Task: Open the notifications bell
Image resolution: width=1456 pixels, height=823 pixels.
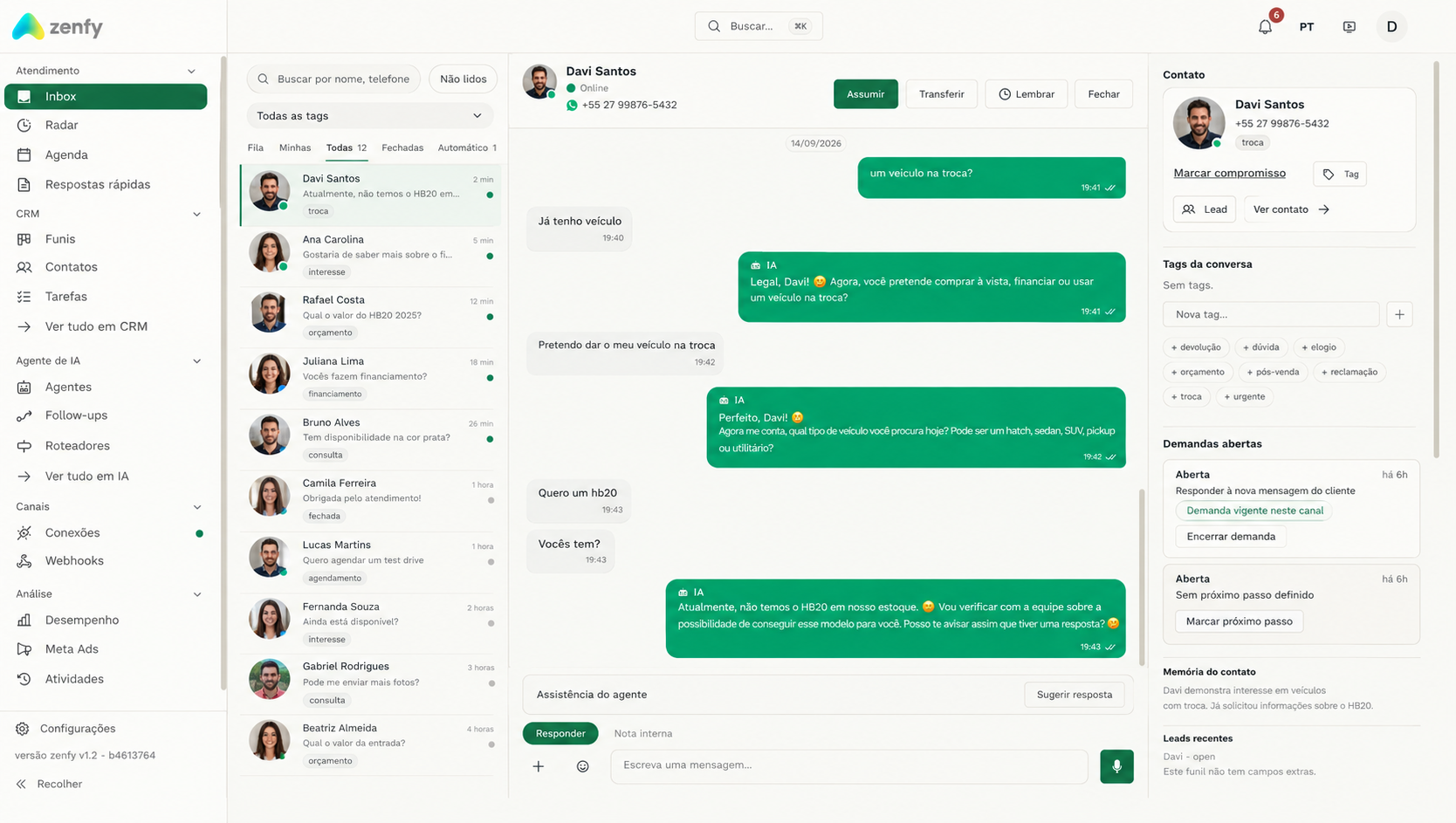Action: tap(1265, 26)
